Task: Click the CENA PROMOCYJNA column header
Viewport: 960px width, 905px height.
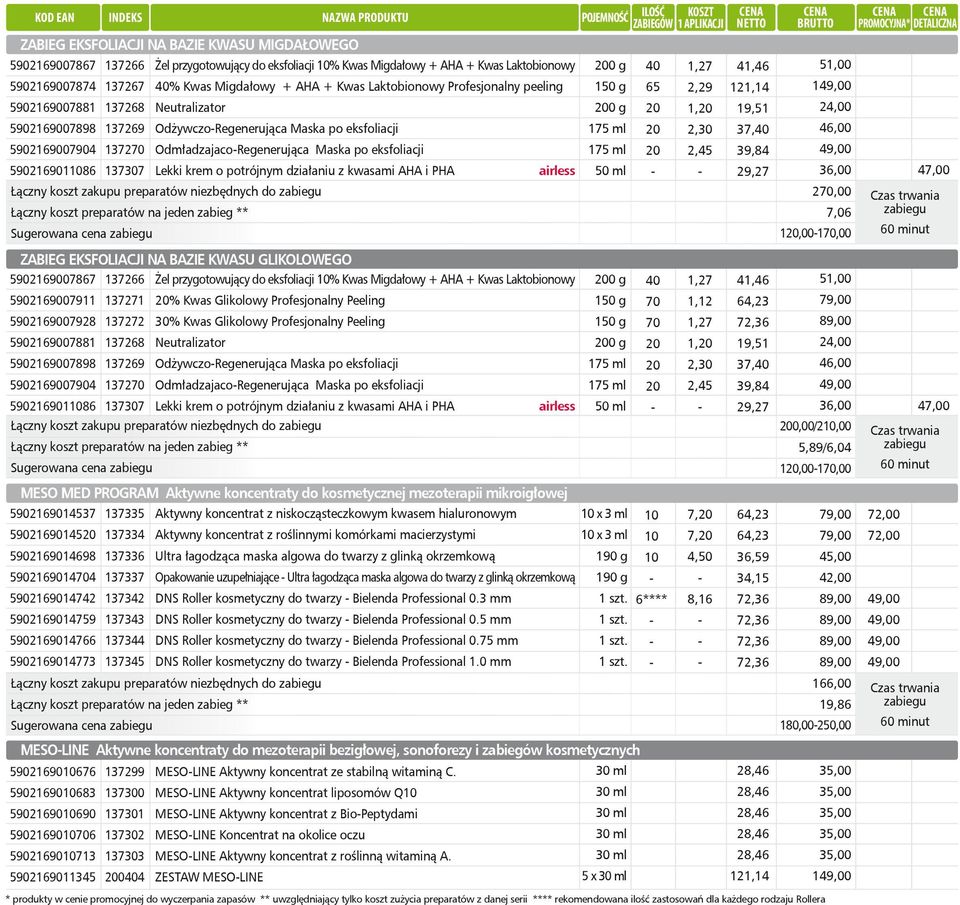Action: click(x=883, y=18)
